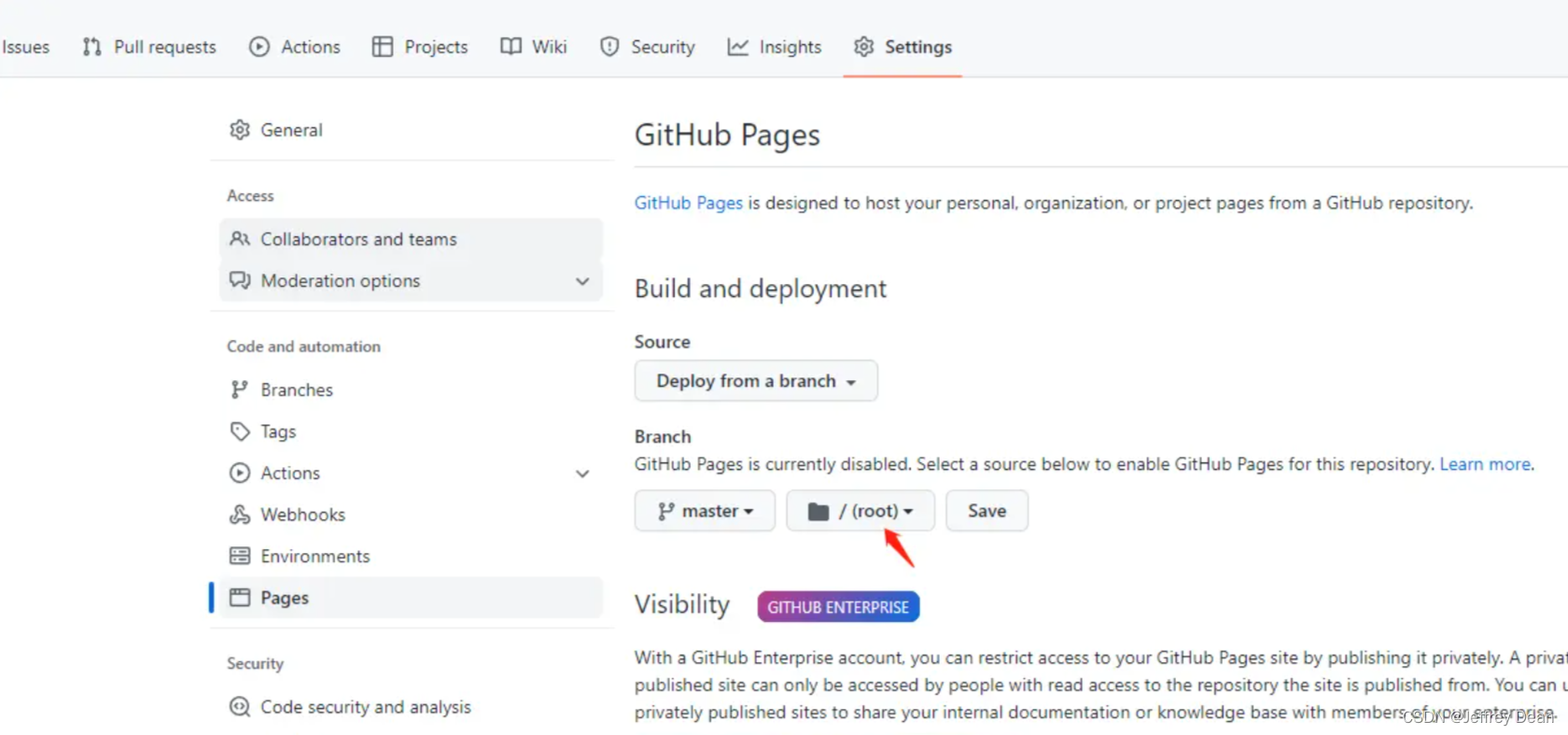Save the Pages branch configuration
The height and width of the screenshot is (735, 1568).
click(987, 511)
